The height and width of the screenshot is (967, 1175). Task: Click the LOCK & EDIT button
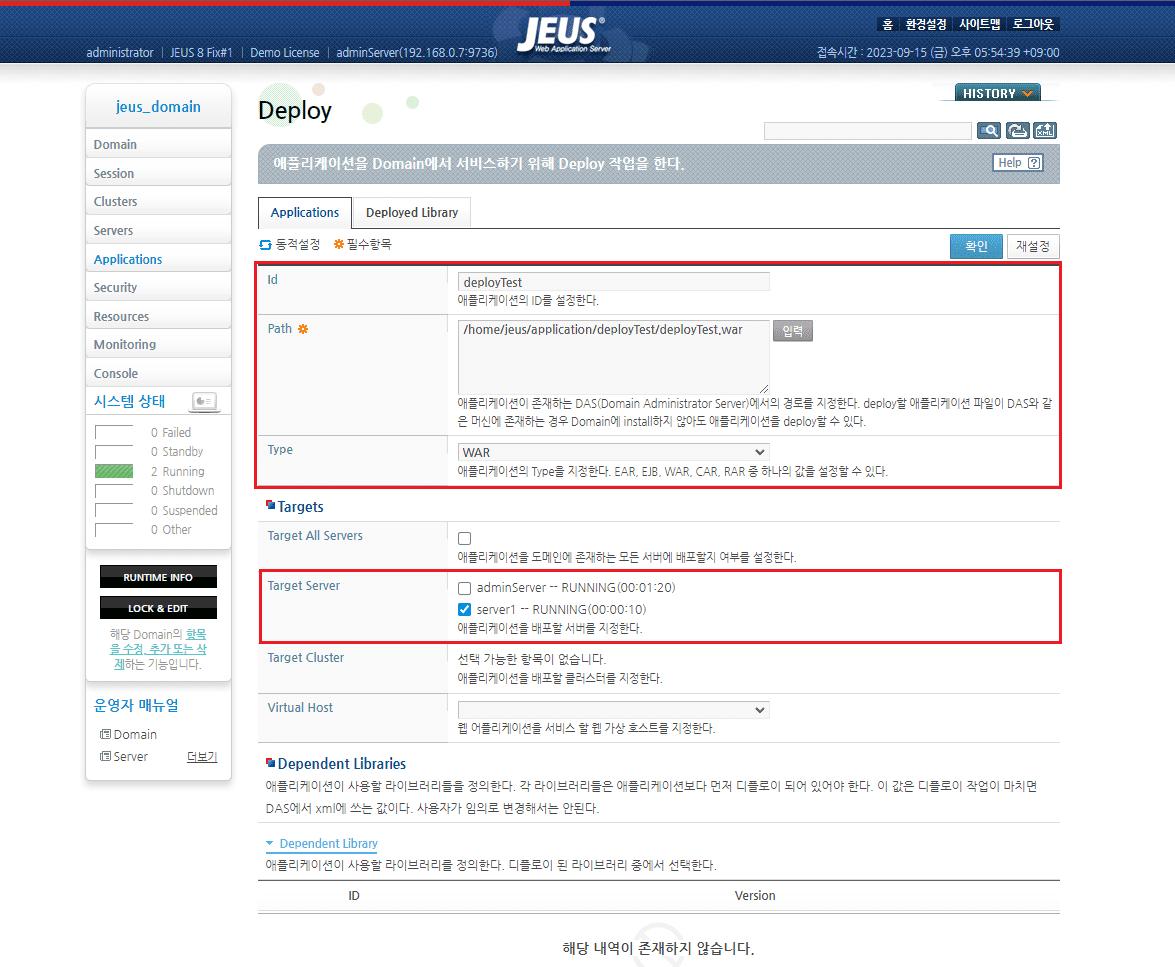[x=158, y=608]
